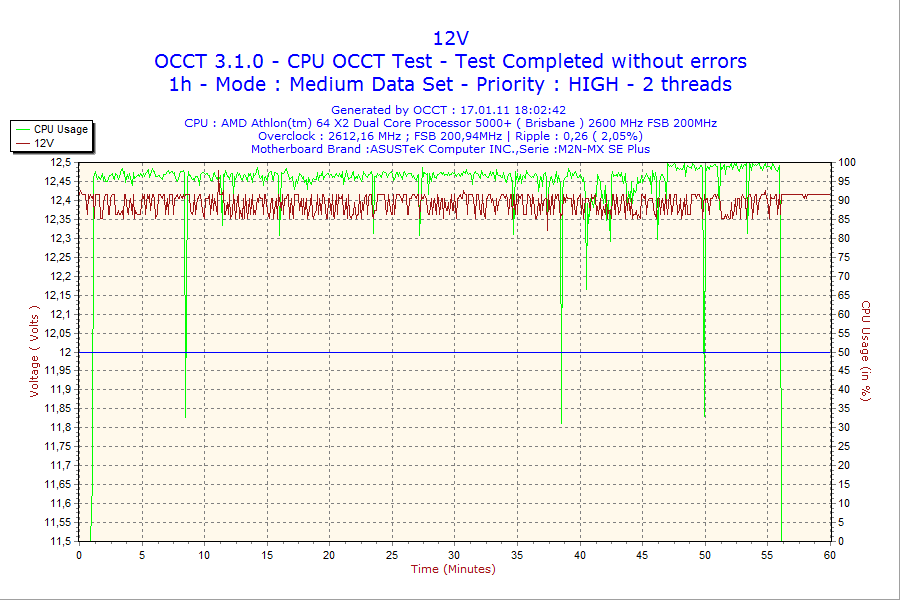Screen dimensions: 900x600
Task: Click the 'Overclock : 2612,16 MHz' line
Action: (451, 136)
